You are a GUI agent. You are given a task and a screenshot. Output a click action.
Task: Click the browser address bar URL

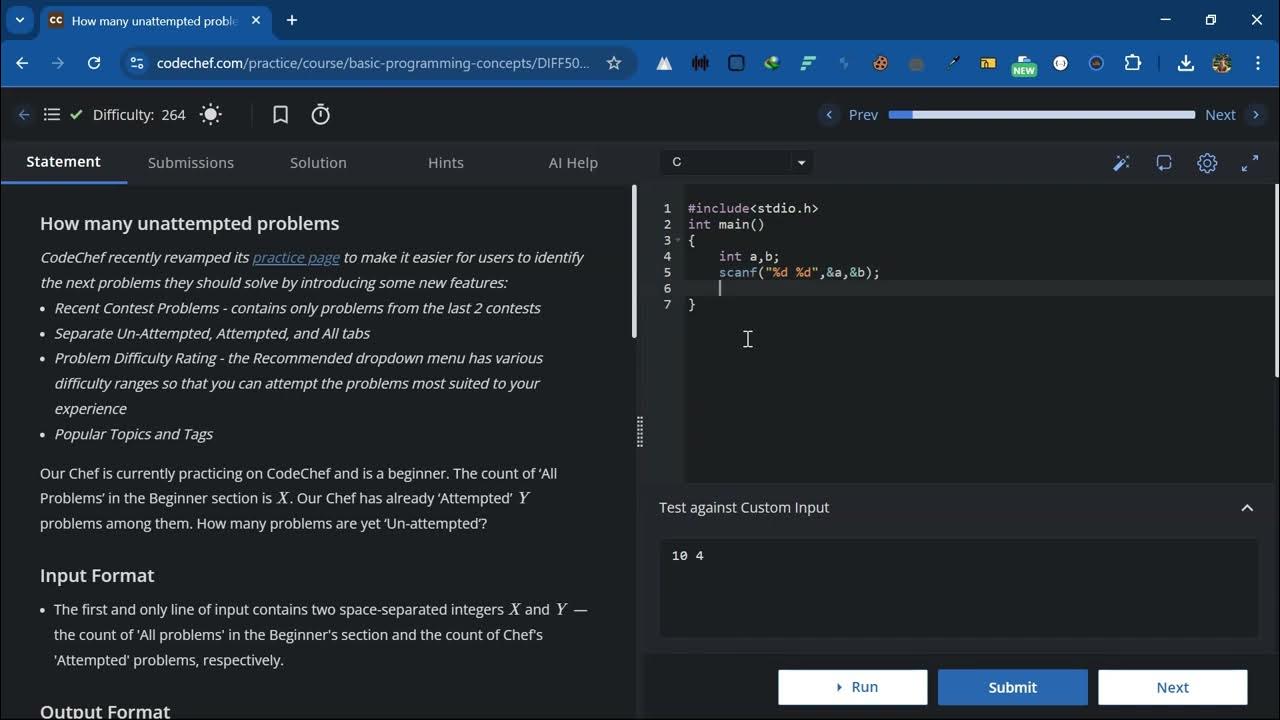point(373,63)
